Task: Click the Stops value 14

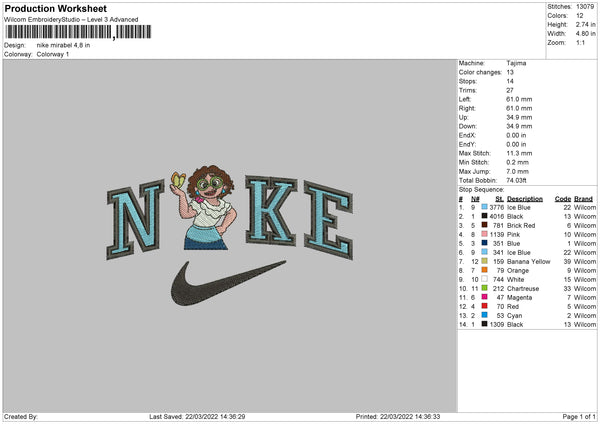Action: 510,81
